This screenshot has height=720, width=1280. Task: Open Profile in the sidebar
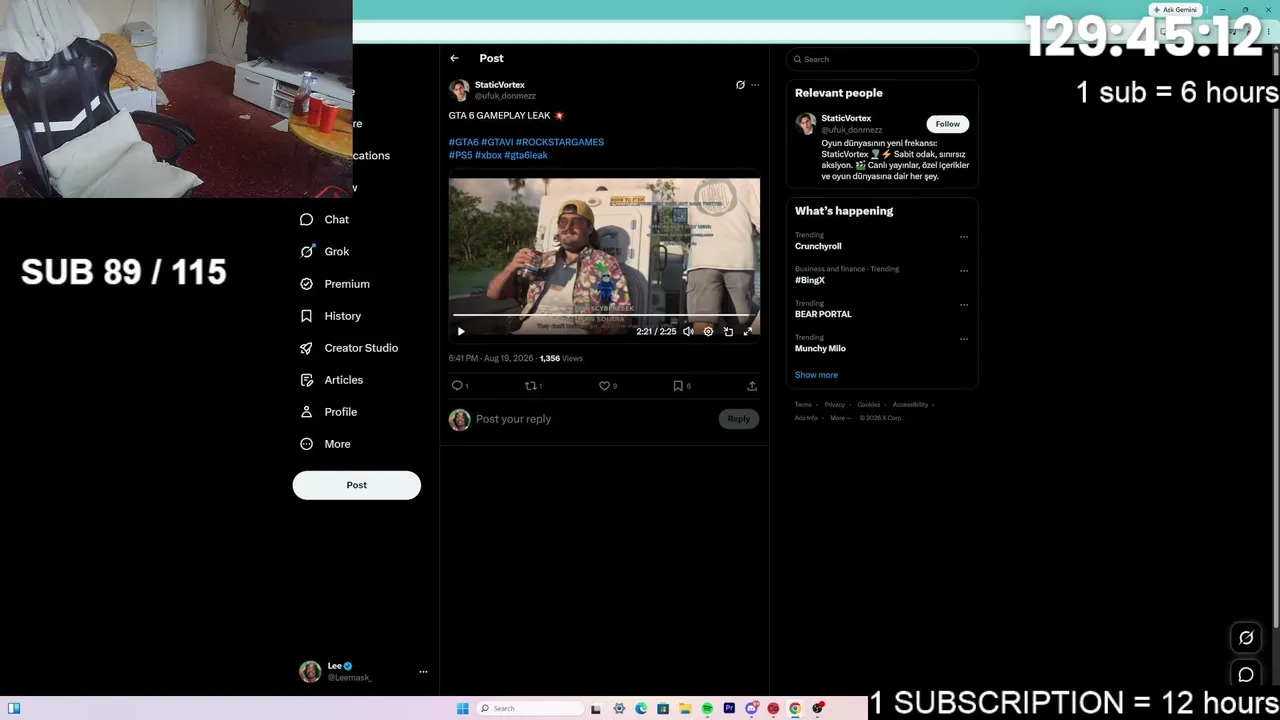tap(329, 412)
